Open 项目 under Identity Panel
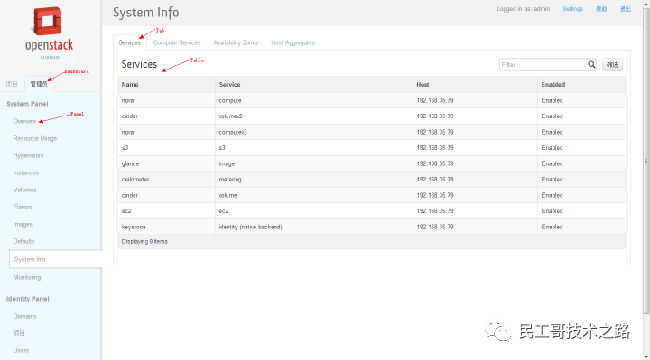This screenshot has width=650, height=360. point(19,333)
